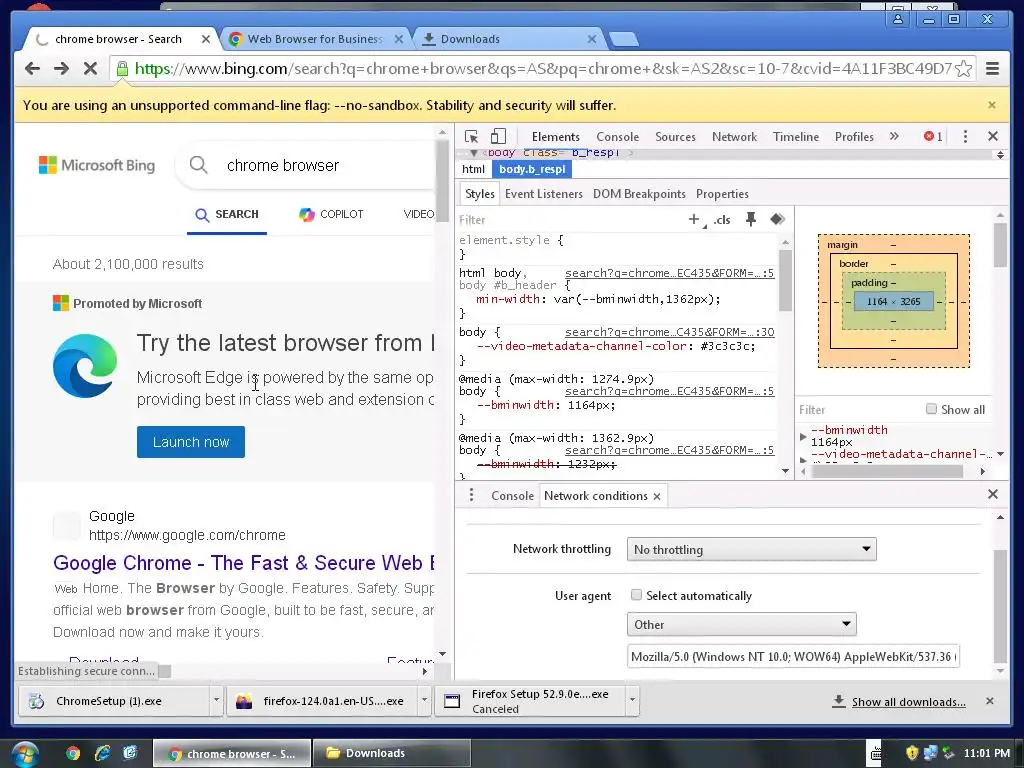Screen dimensions: 1024x768
Task: Uncheck Select automatically user agent
Action: coord(636,595)
